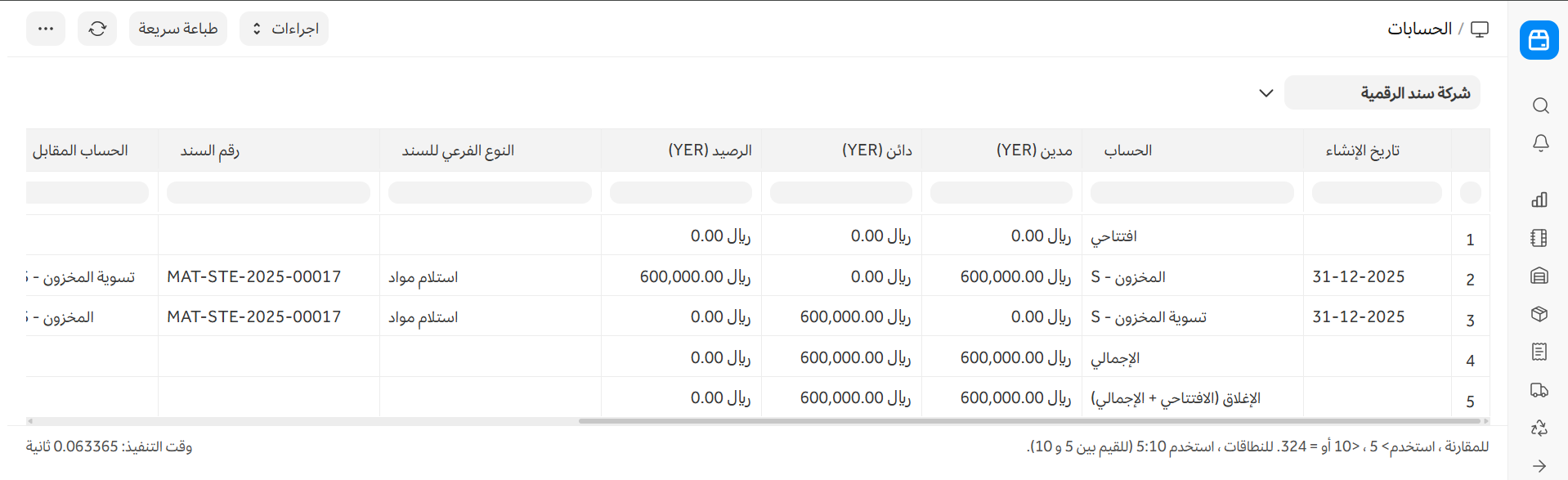Click the warehouse icon in sidebar
1568x480 pixels.
point(1539,276)
